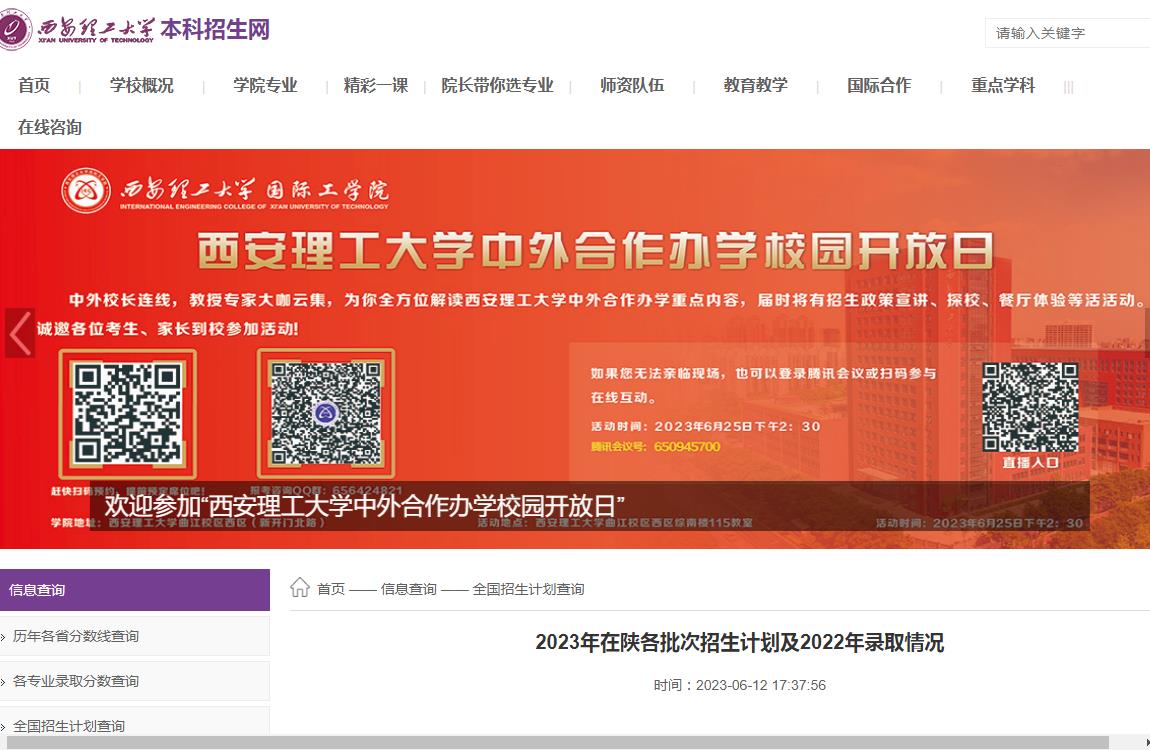Click the horizontal scrollbar at the bottom
The height and width of the screenshot is (750, 1150).
pyautogui.click(x=557, y=743)
